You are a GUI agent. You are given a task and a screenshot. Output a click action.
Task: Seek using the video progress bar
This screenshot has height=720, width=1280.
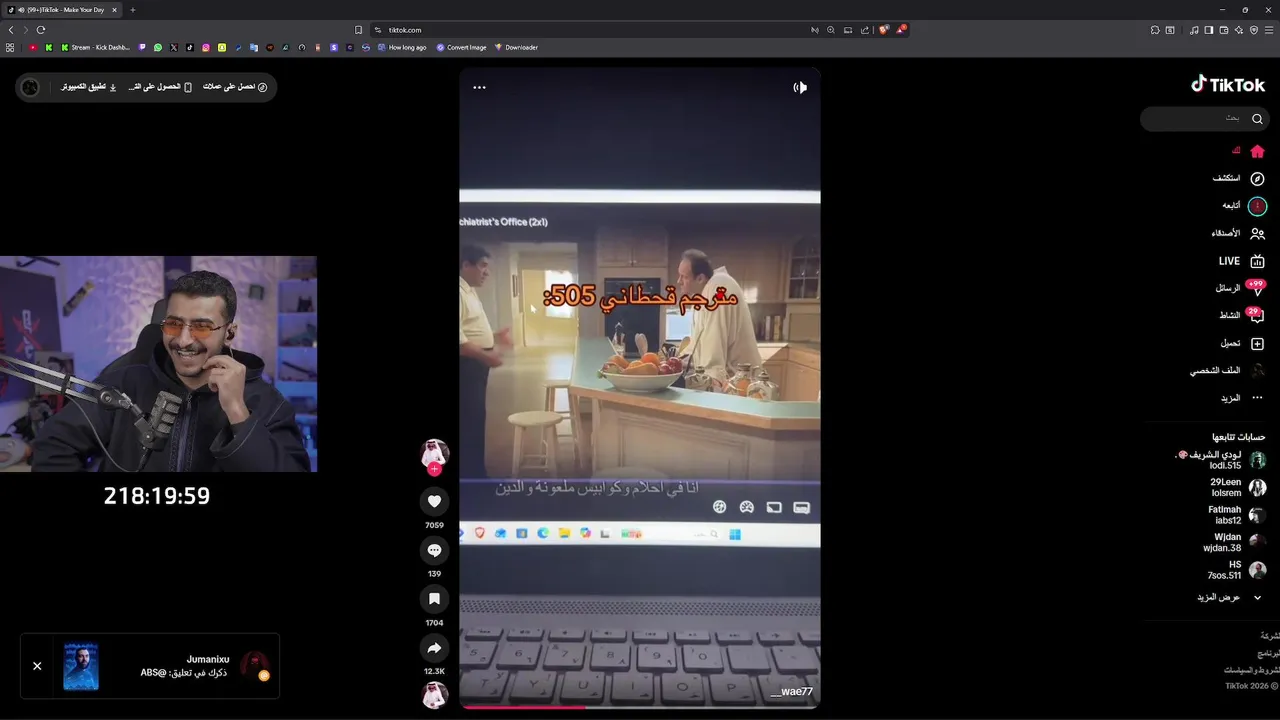[x=640, y=707]
